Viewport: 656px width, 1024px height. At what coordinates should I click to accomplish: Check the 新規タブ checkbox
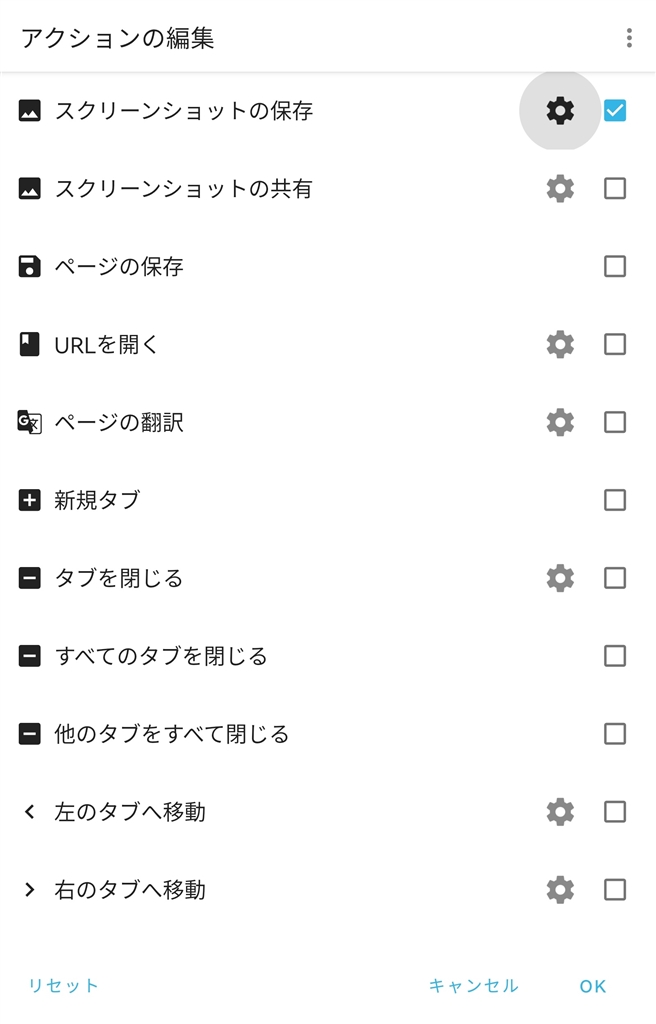615,500
